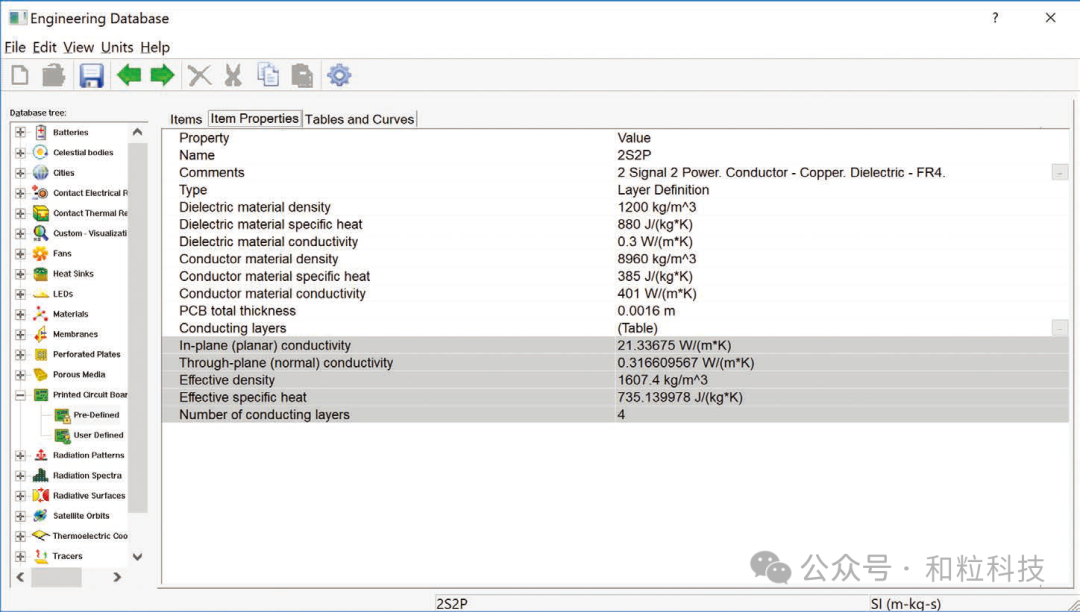Viewport: 1080px width, 612px height.
Task: Select Pre-Defined under Printed Circuit Boards
Action: 96,415
